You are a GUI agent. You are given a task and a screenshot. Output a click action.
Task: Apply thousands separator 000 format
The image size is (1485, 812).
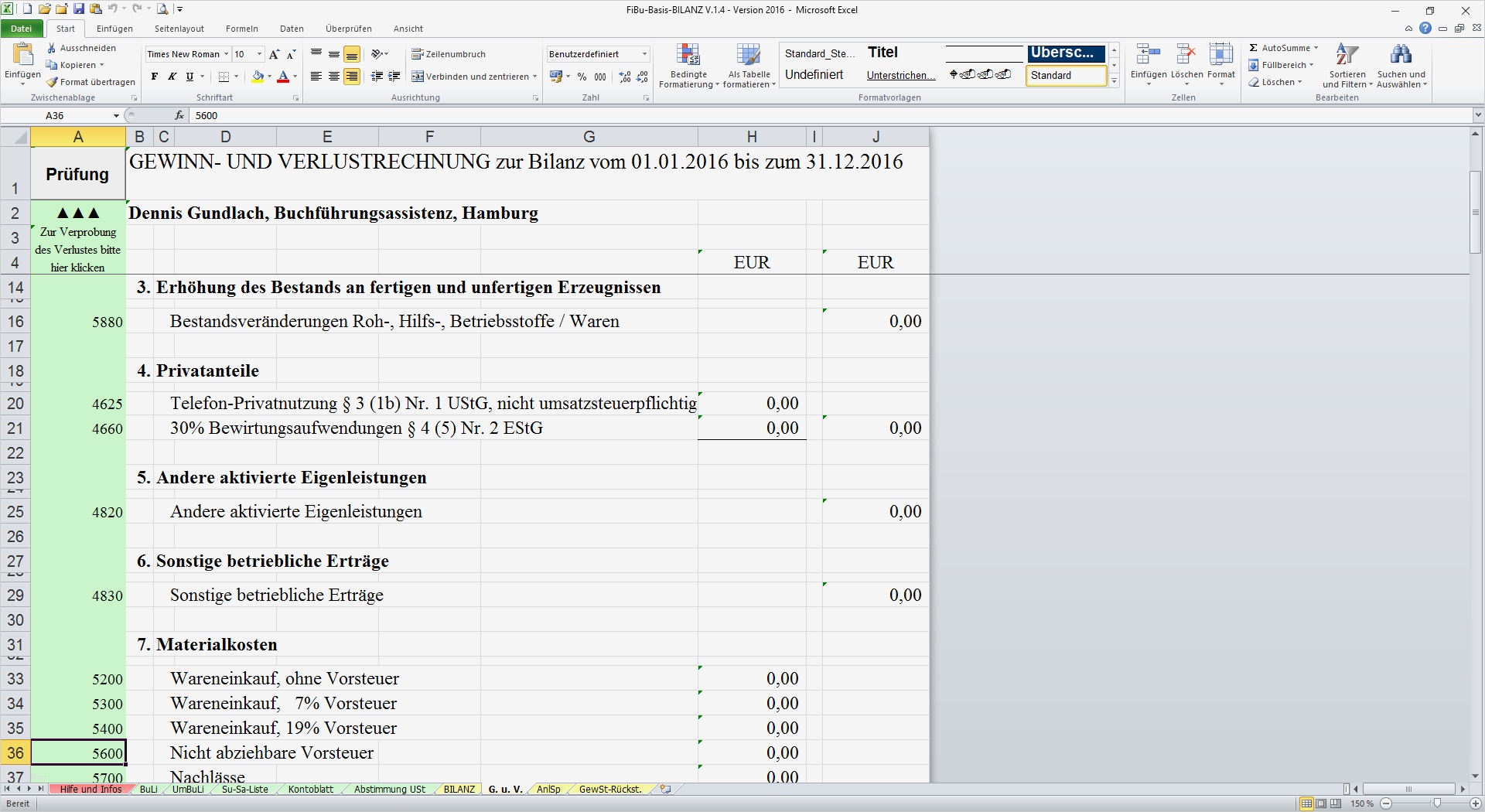point(600,77)
